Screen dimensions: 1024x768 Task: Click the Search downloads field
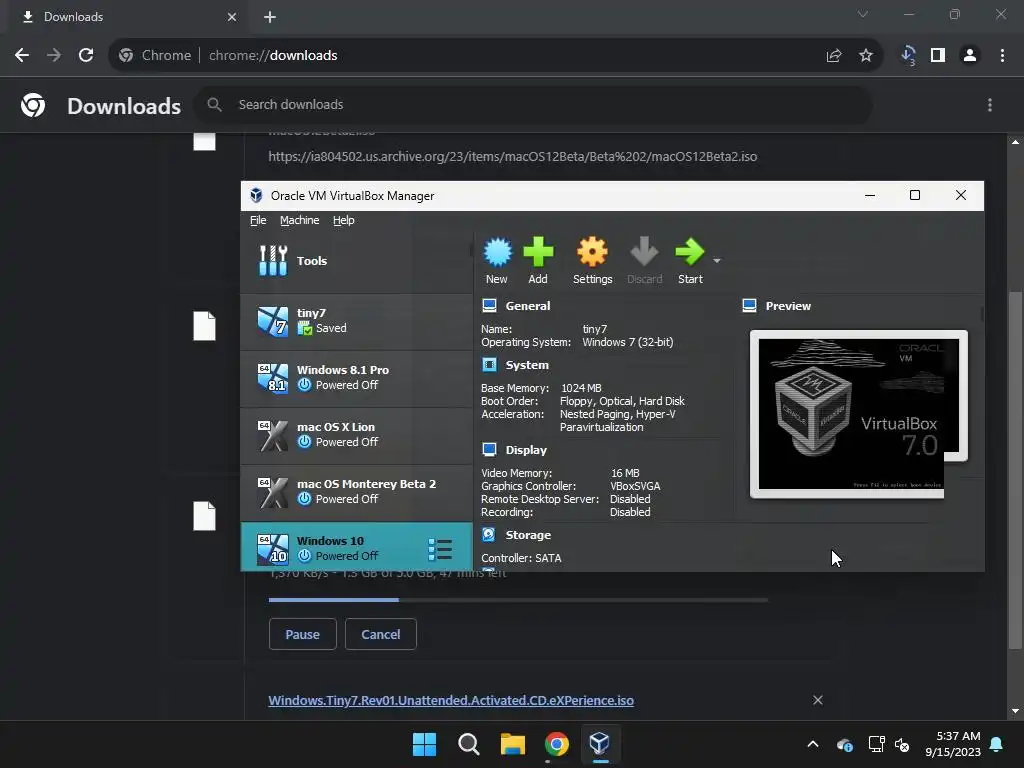pyautogui.click(x=532, y=104)
